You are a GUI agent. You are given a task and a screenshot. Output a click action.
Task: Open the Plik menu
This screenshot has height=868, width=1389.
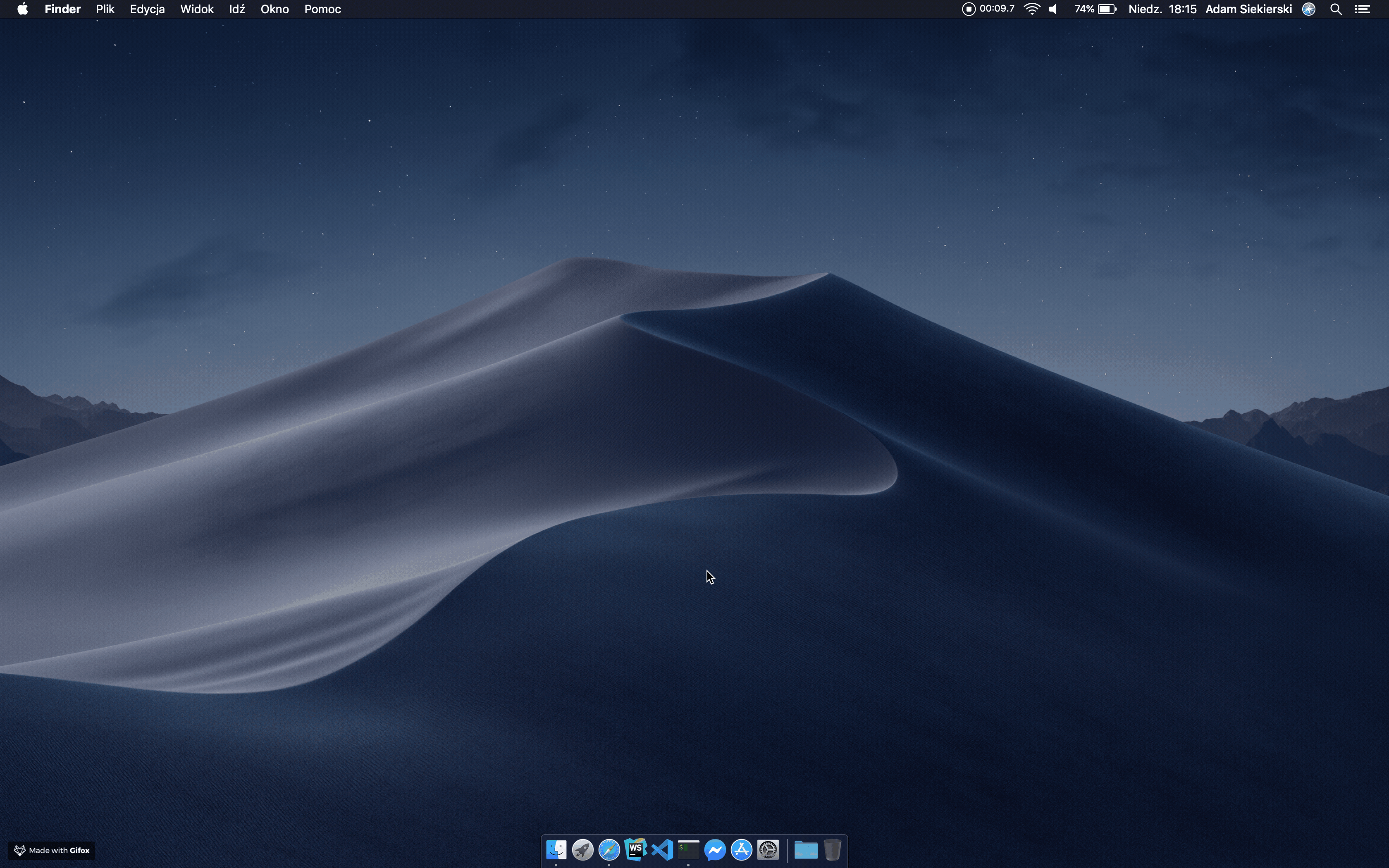click(105, 9)
